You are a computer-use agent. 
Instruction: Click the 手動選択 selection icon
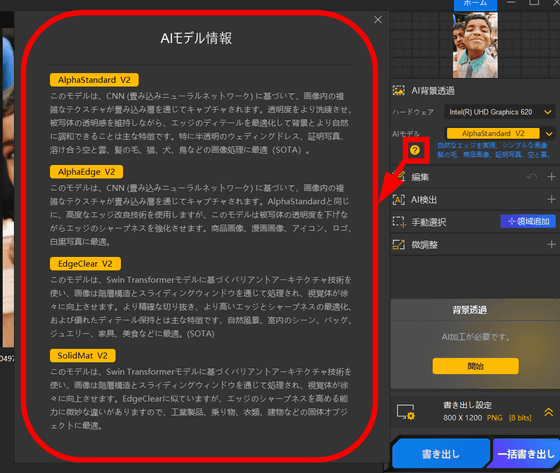[399, 222]
